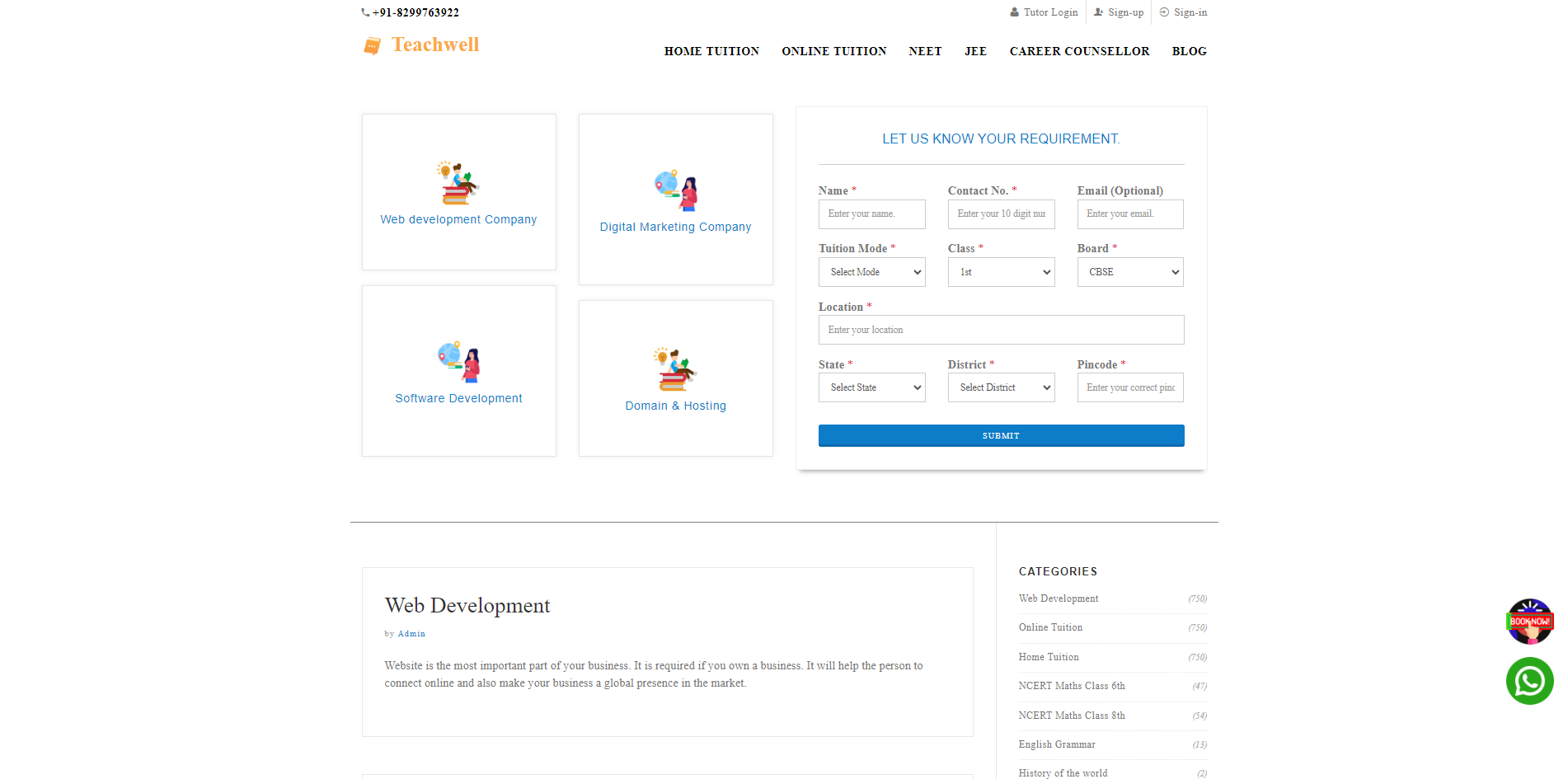Viewport: 1568px width, 779px height.
Task: Click the Digital Marketing Company illustration
Action: coord(676,190)
